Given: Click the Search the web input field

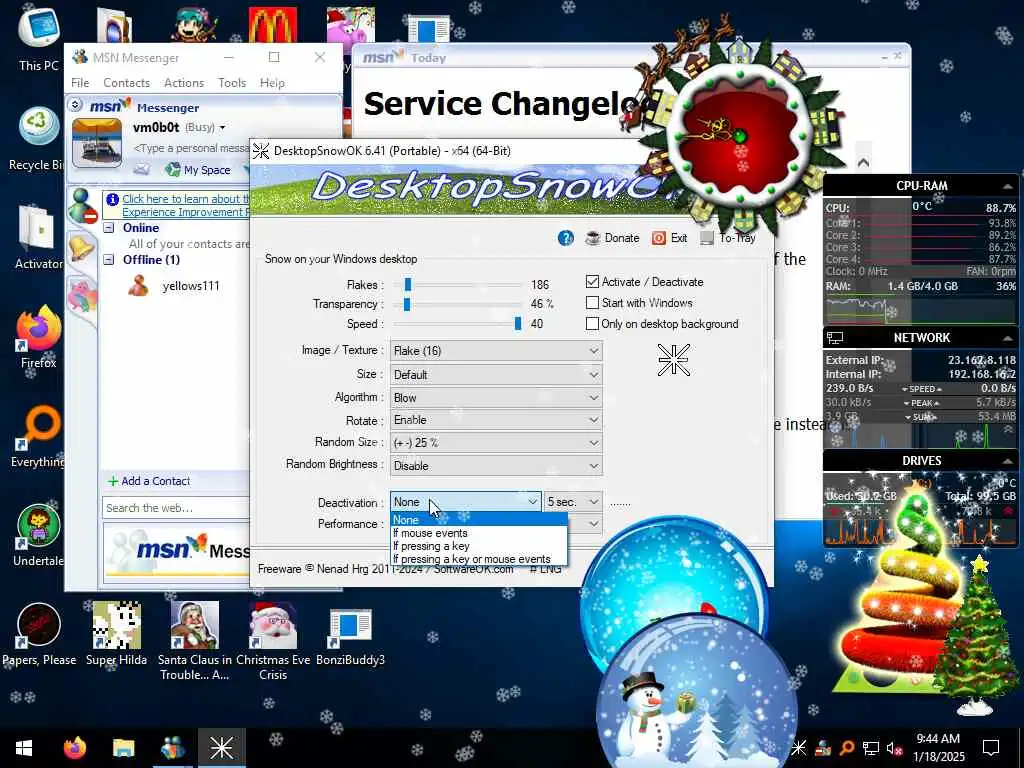Looking at the screenshot, I should coord(176,508).
